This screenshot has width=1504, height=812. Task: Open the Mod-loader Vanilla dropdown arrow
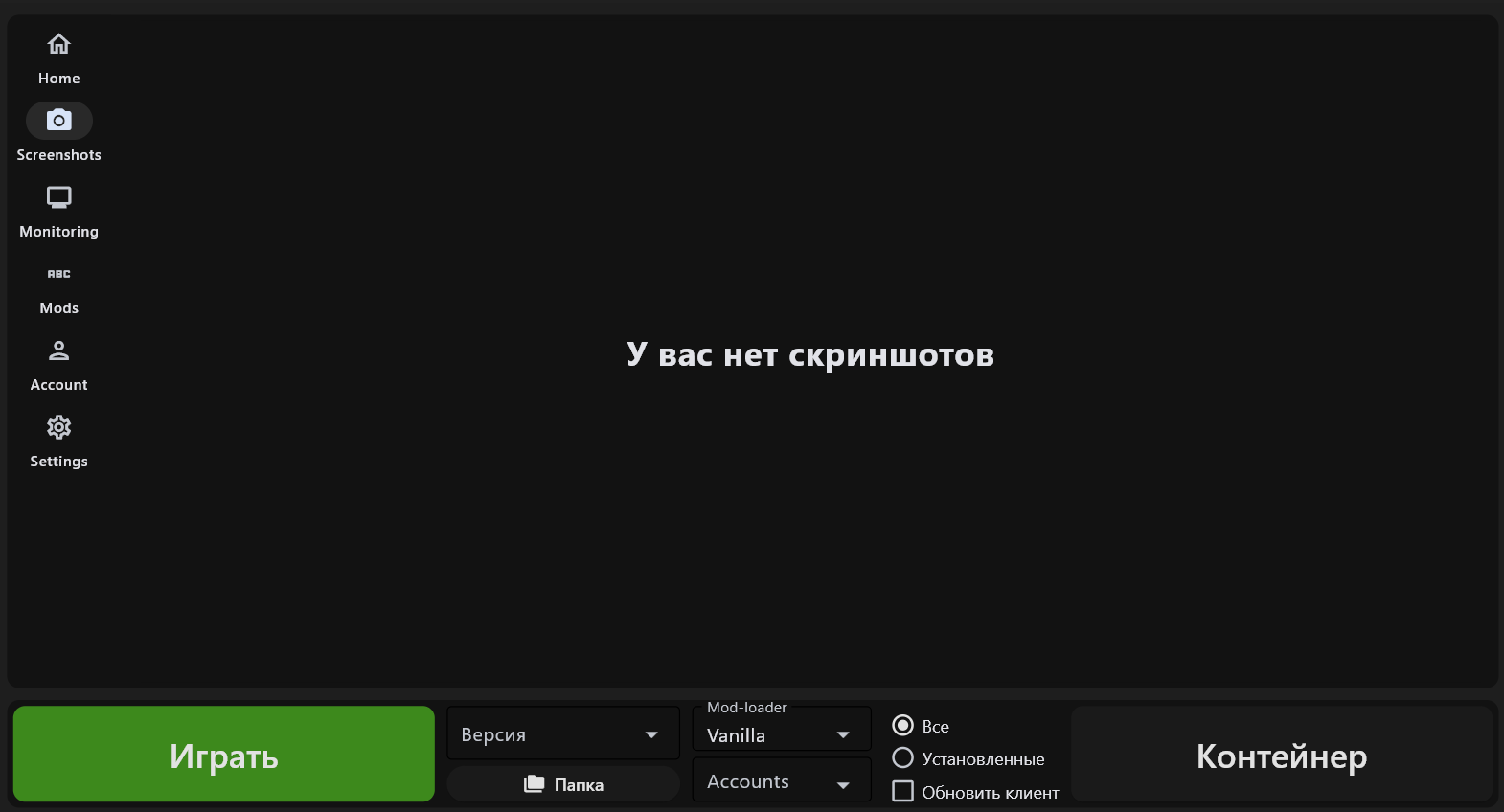tap(843, 735)
